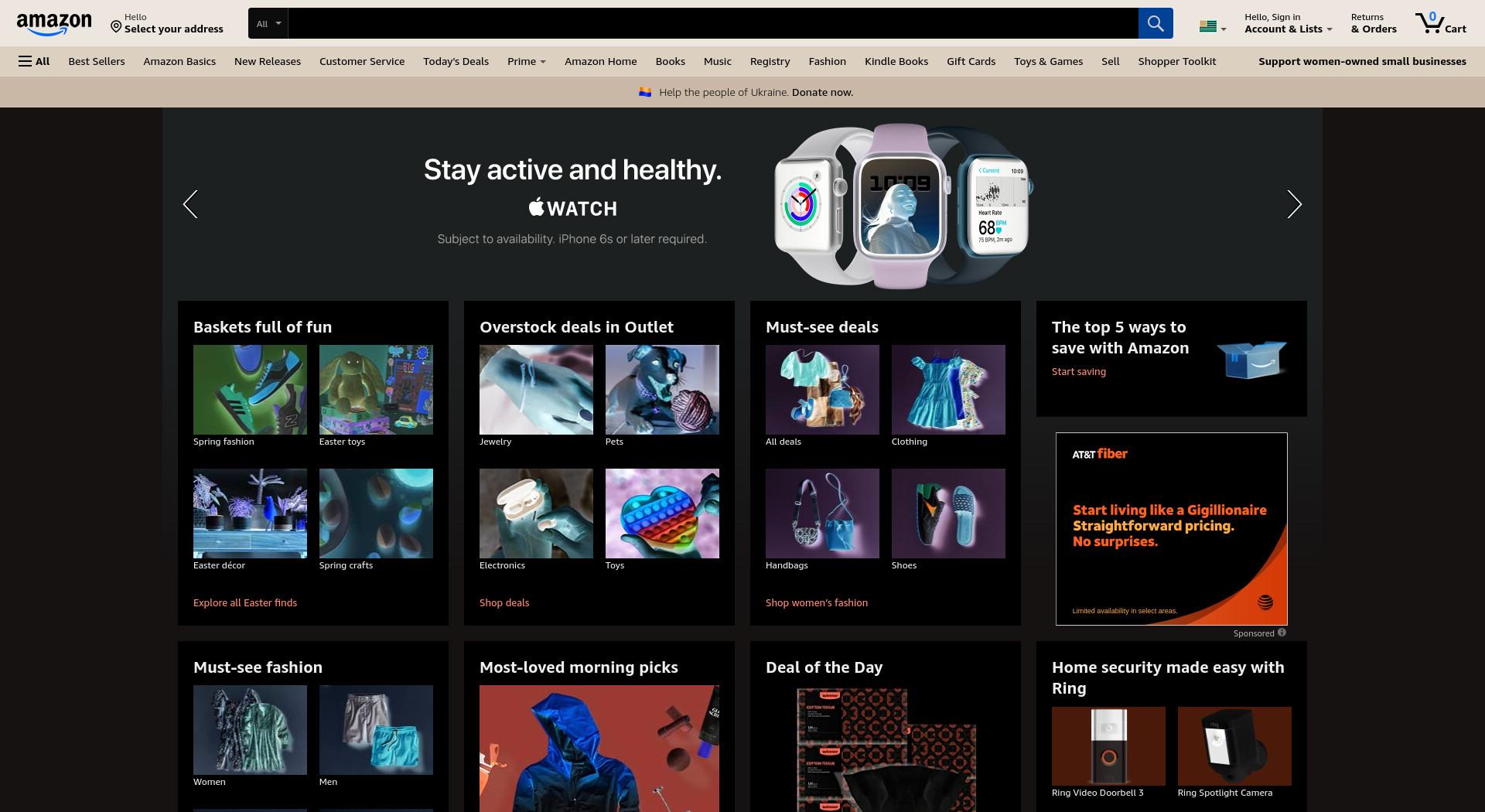Open Returns & Orders
The image size is (1485, 812).
click(1374, 23)
